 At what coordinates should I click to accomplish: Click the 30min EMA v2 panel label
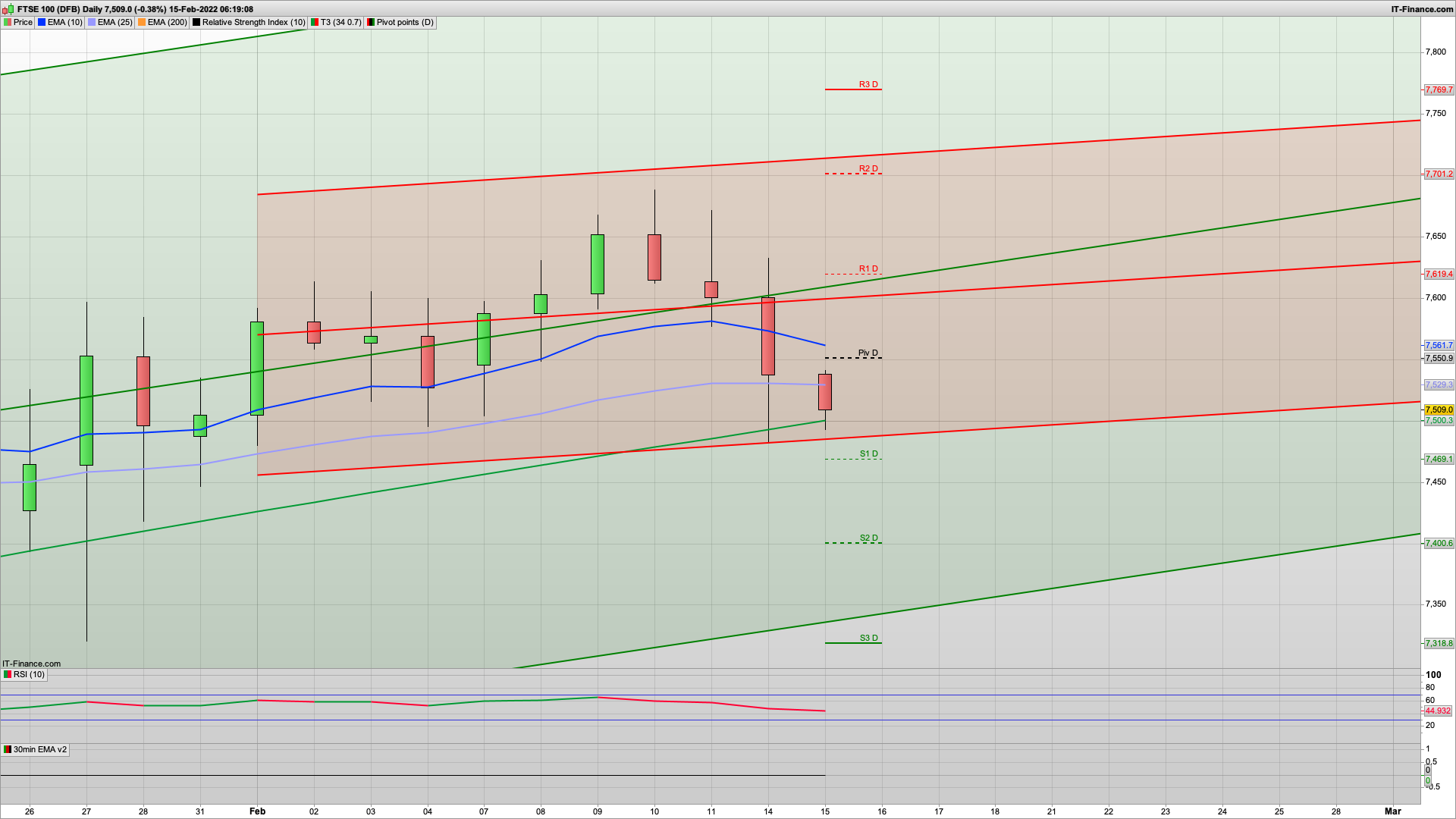click(35, 749)
